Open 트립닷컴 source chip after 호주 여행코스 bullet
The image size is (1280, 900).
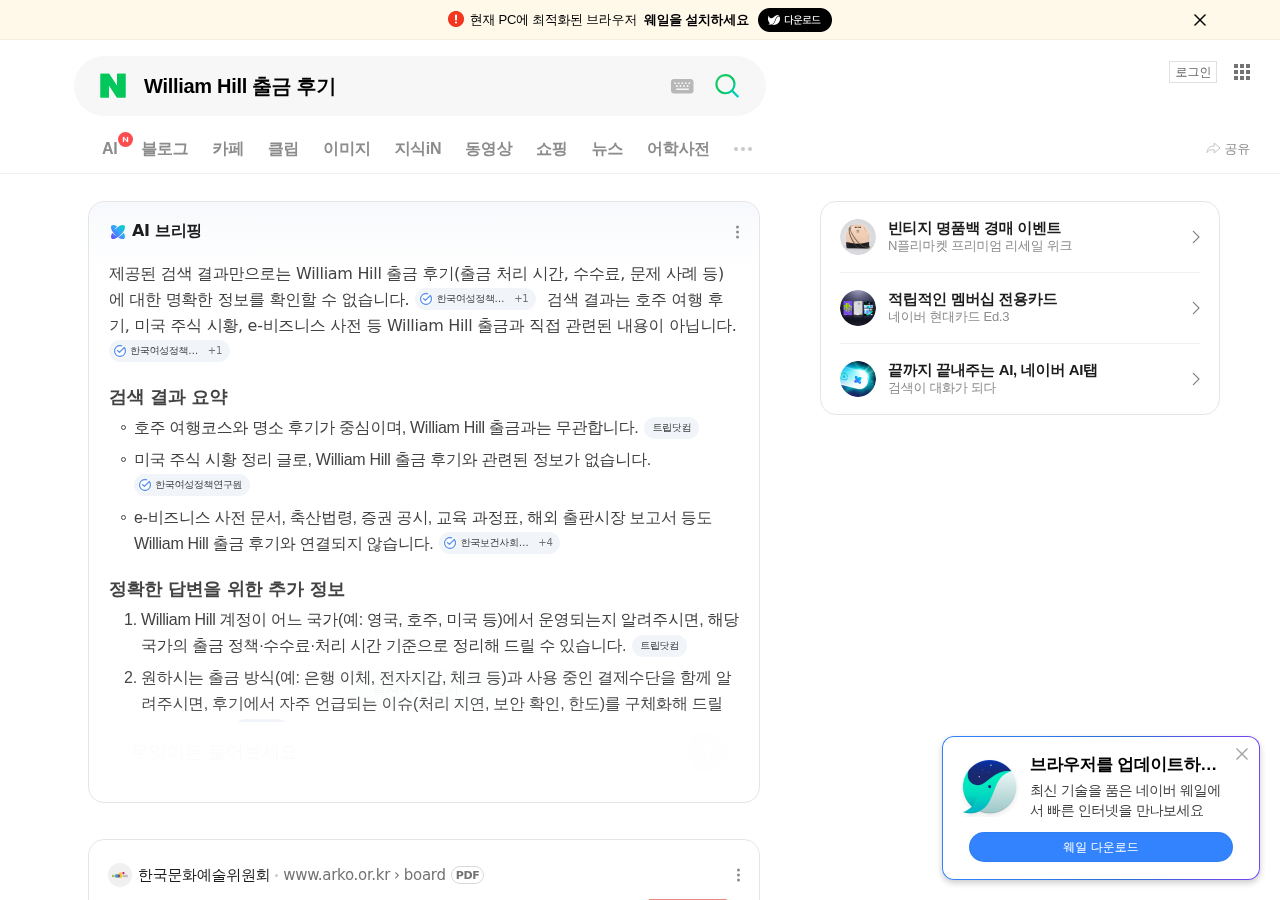pos(672,428)
